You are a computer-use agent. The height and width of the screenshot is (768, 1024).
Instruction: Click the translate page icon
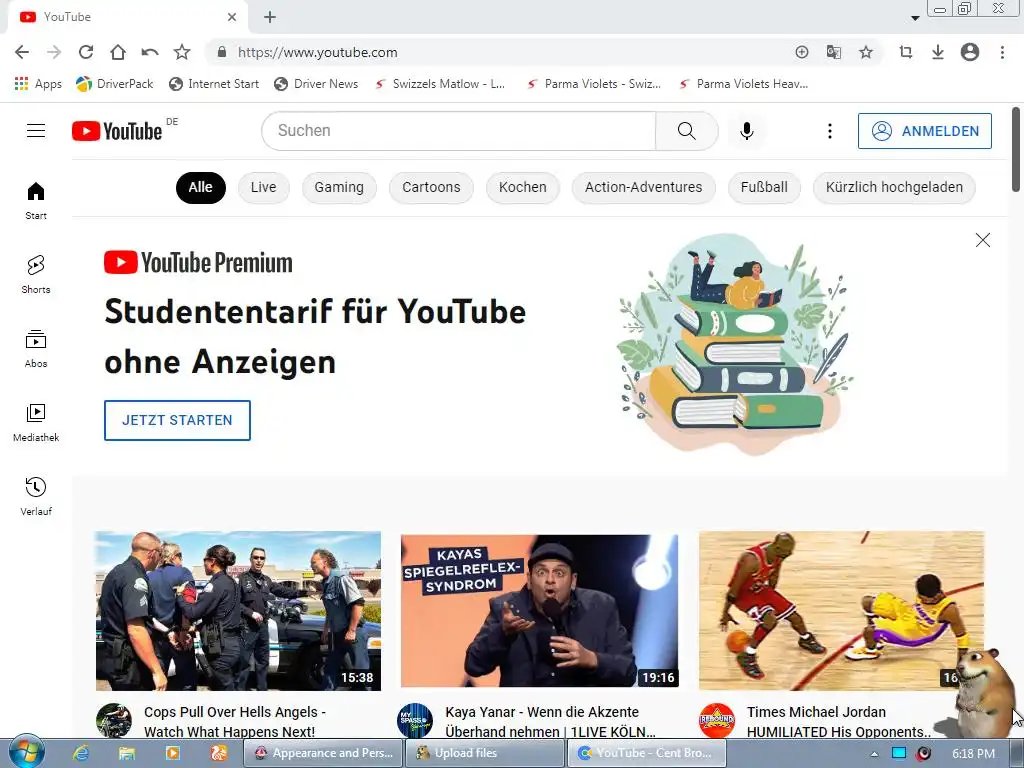click(833, 52)
